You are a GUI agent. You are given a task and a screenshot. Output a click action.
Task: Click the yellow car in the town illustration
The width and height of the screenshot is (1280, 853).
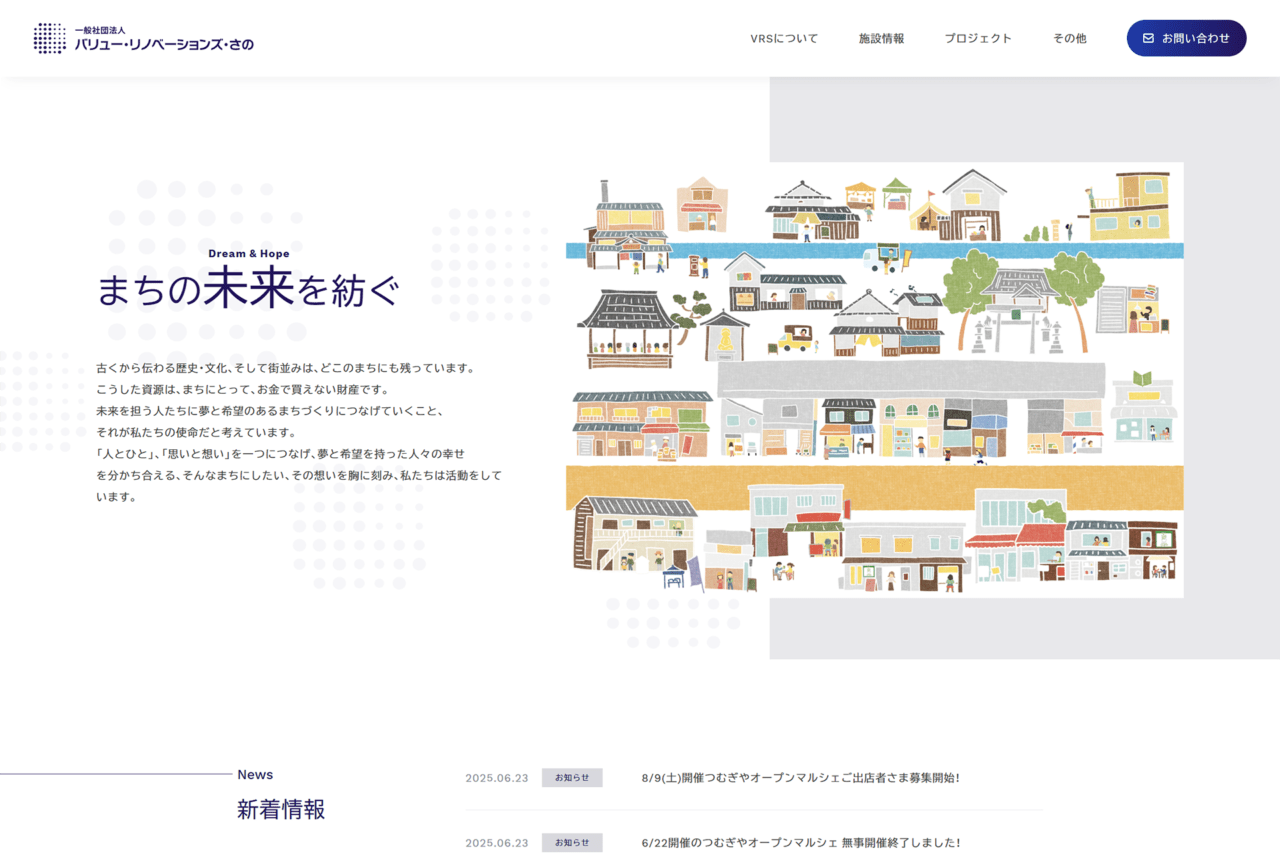[795, 339]
